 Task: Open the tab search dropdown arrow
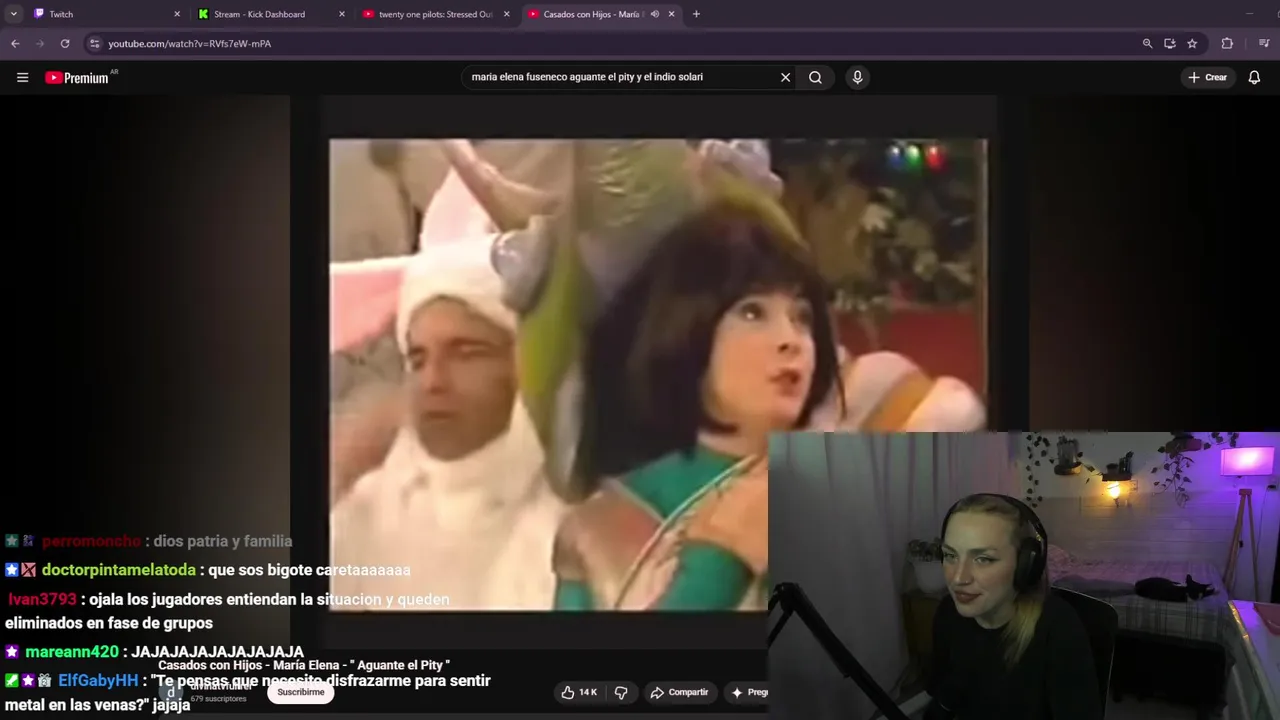coord(13,14)
